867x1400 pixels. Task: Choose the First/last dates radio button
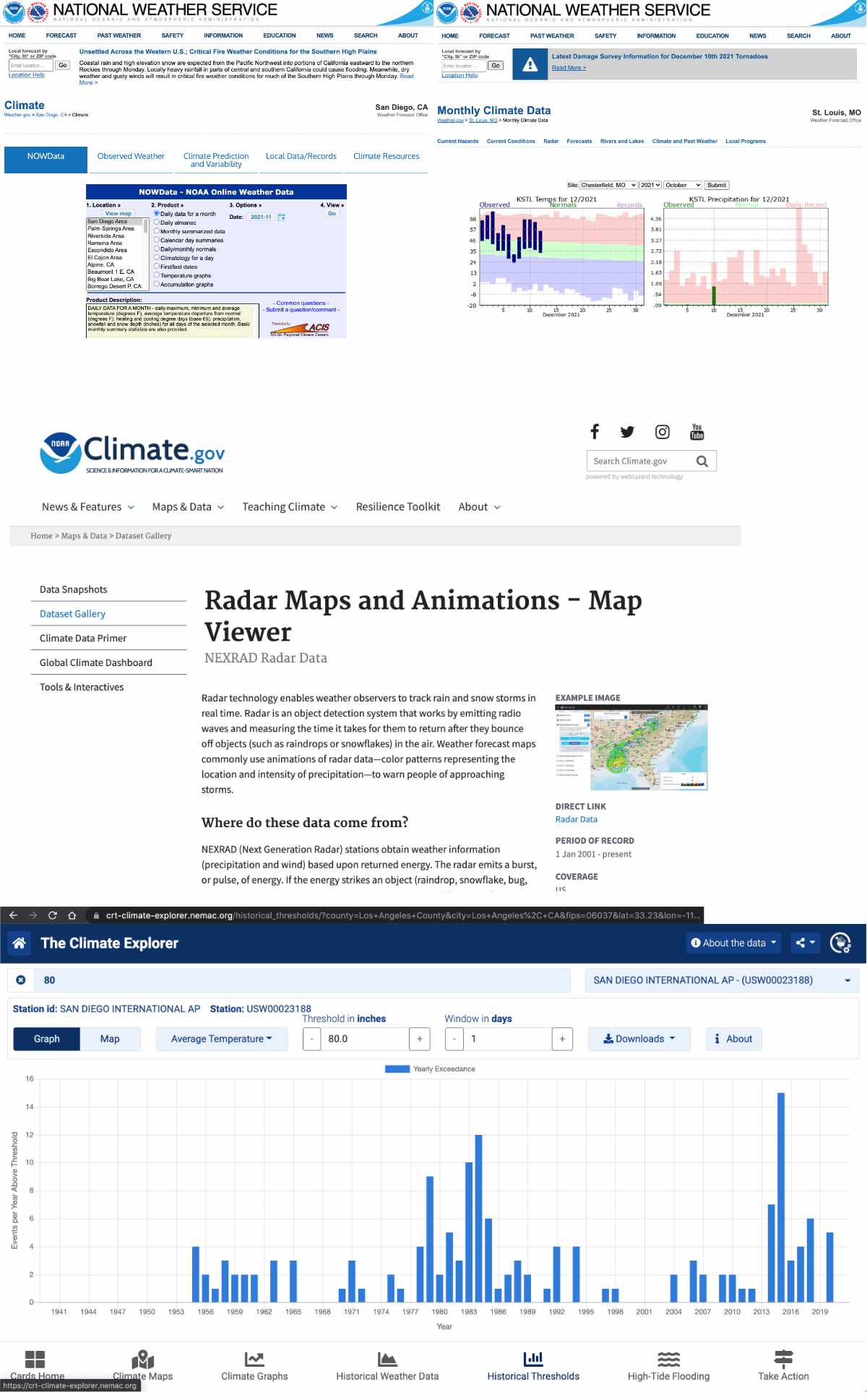tap(157, 267)
